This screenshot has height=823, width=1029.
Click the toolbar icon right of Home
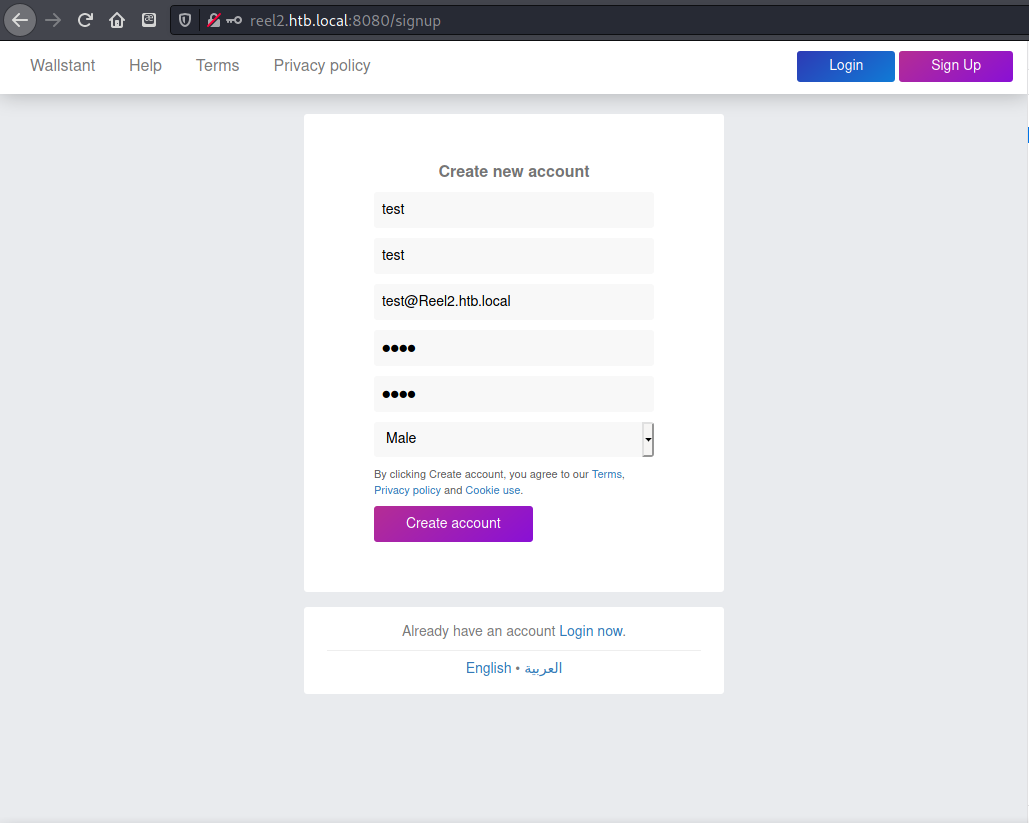[x=149, y=20]
